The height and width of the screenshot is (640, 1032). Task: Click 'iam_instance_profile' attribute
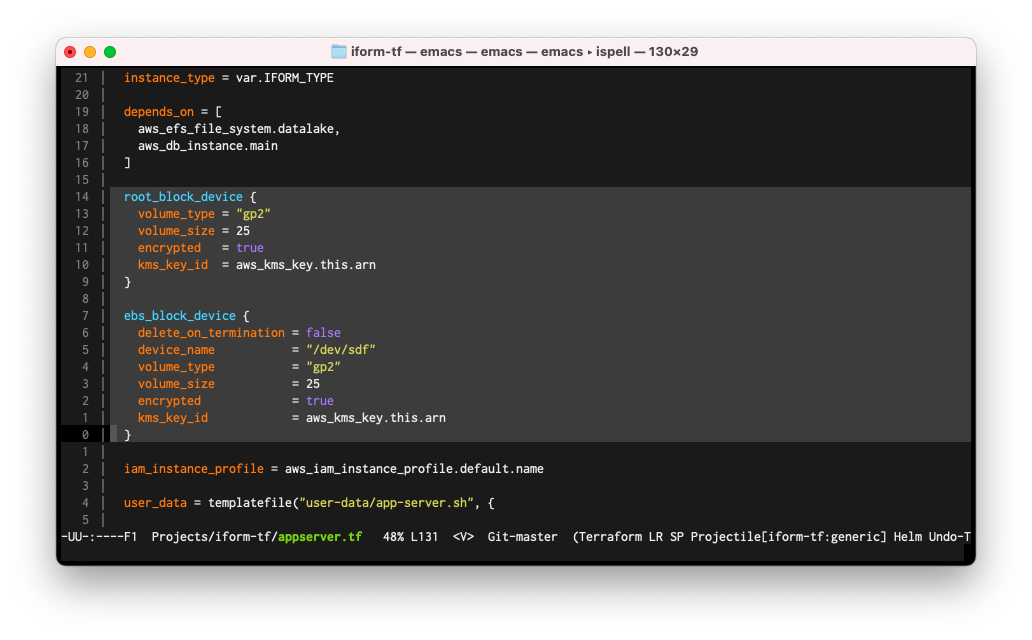(194, 469)
